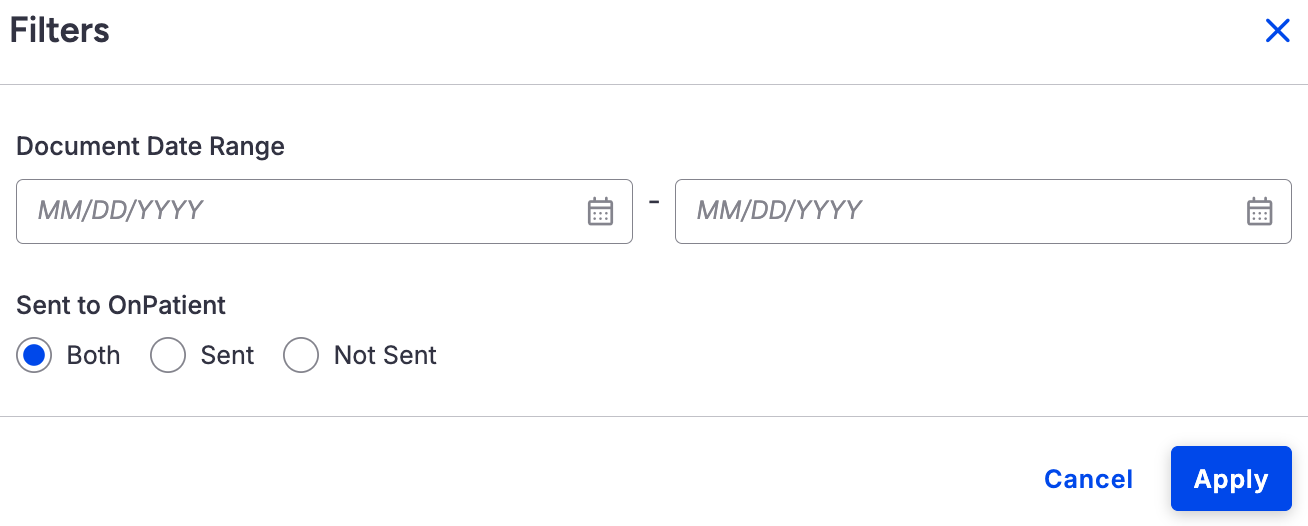The width and height of the screenshot is (1308, 526).
Task: Apply the selected filters
Action: pyautogui.click(x=1231, y=479)
